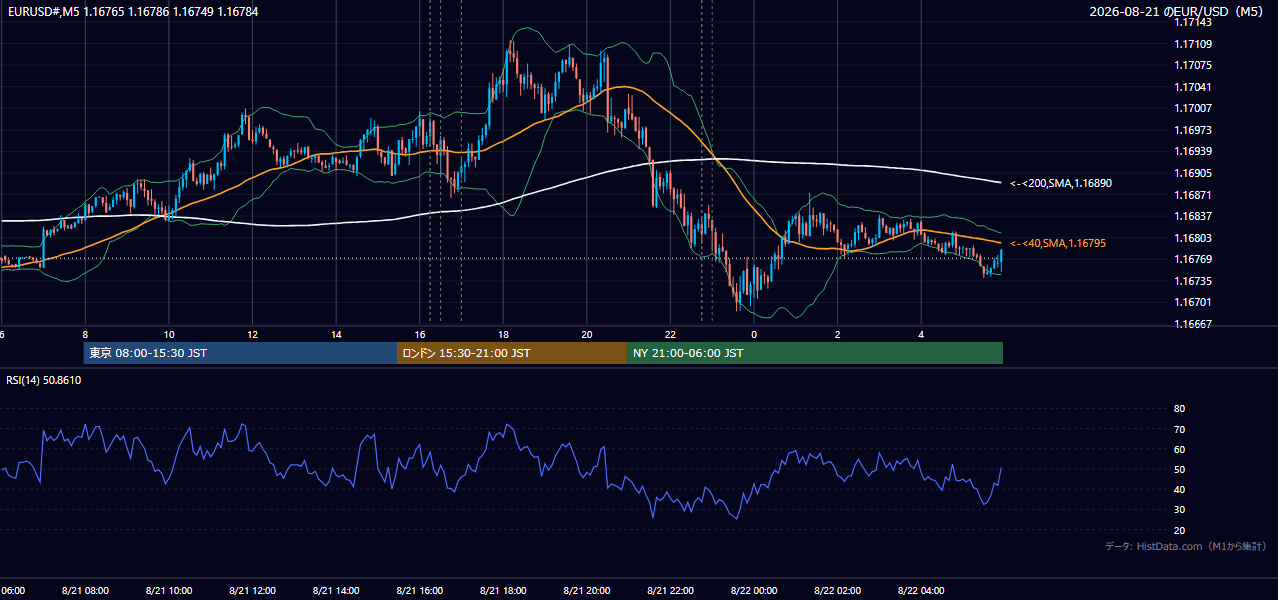Click the bottom time label 8/22 04:00
1278x600 pixels.
[921, 591]
